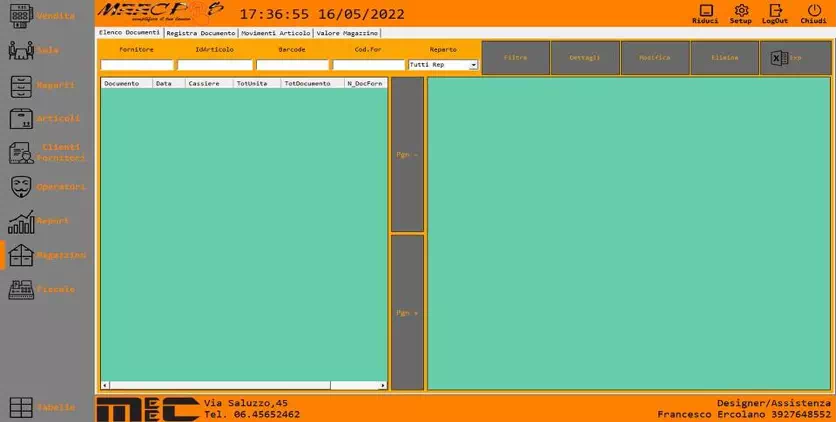
Task: Sort by Data column header
Action: [169, 84]
